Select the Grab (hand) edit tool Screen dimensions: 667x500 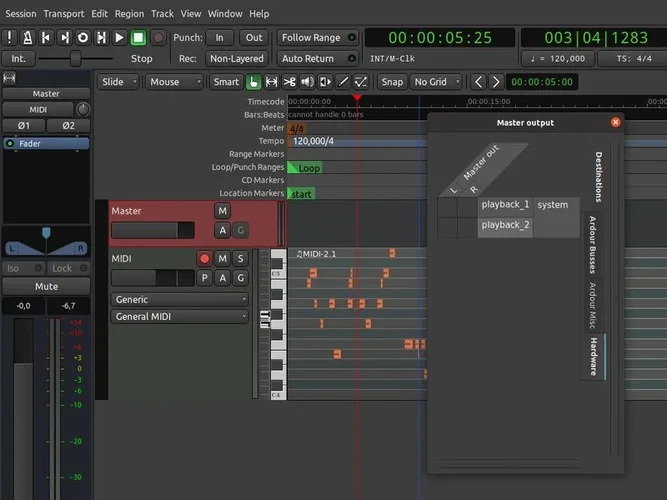click(253, 82)
